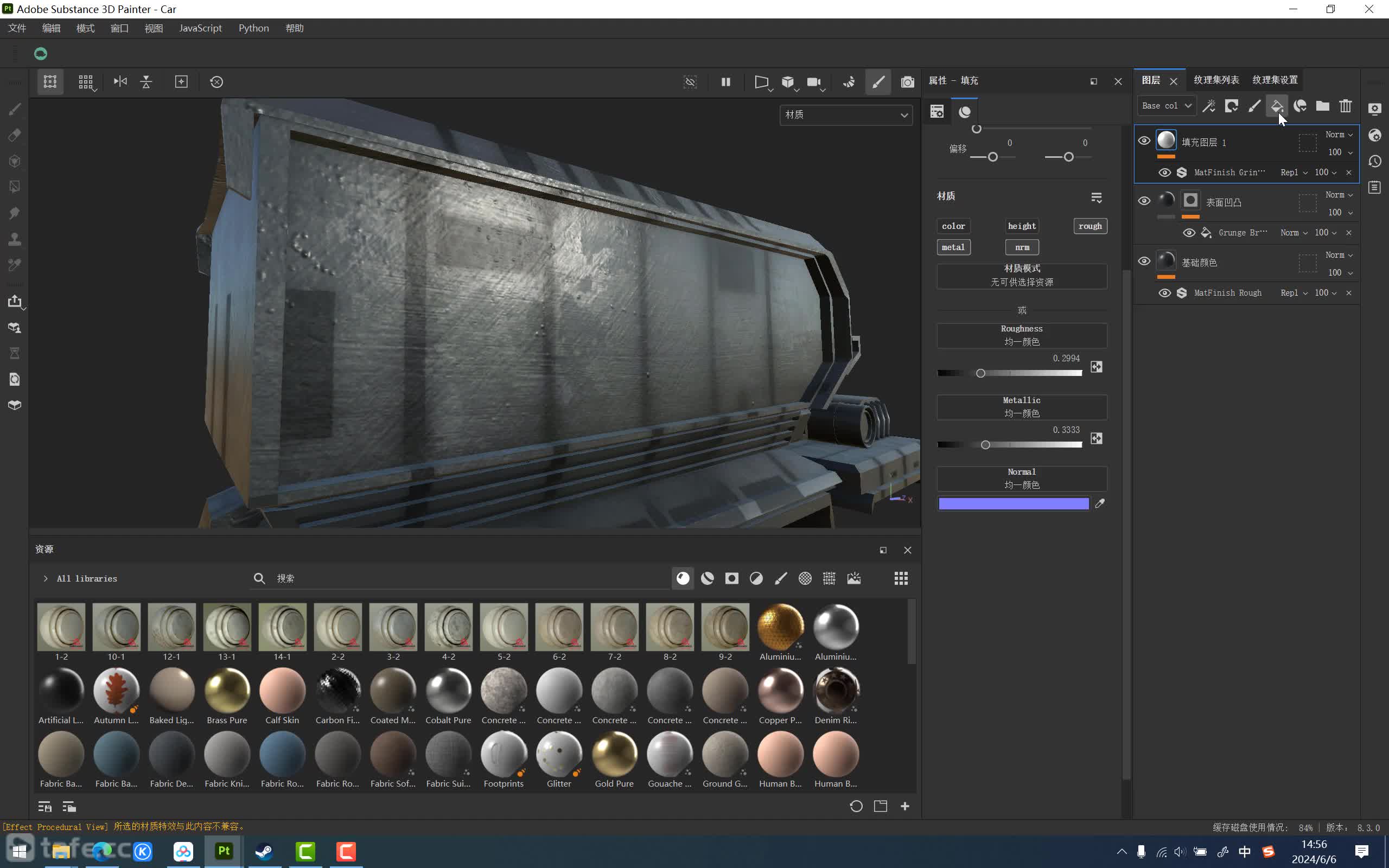Screen dimensions: 1389x868
Task: Toggle symmetry mirror icon in top toolbar
Action: coord(120,81)
